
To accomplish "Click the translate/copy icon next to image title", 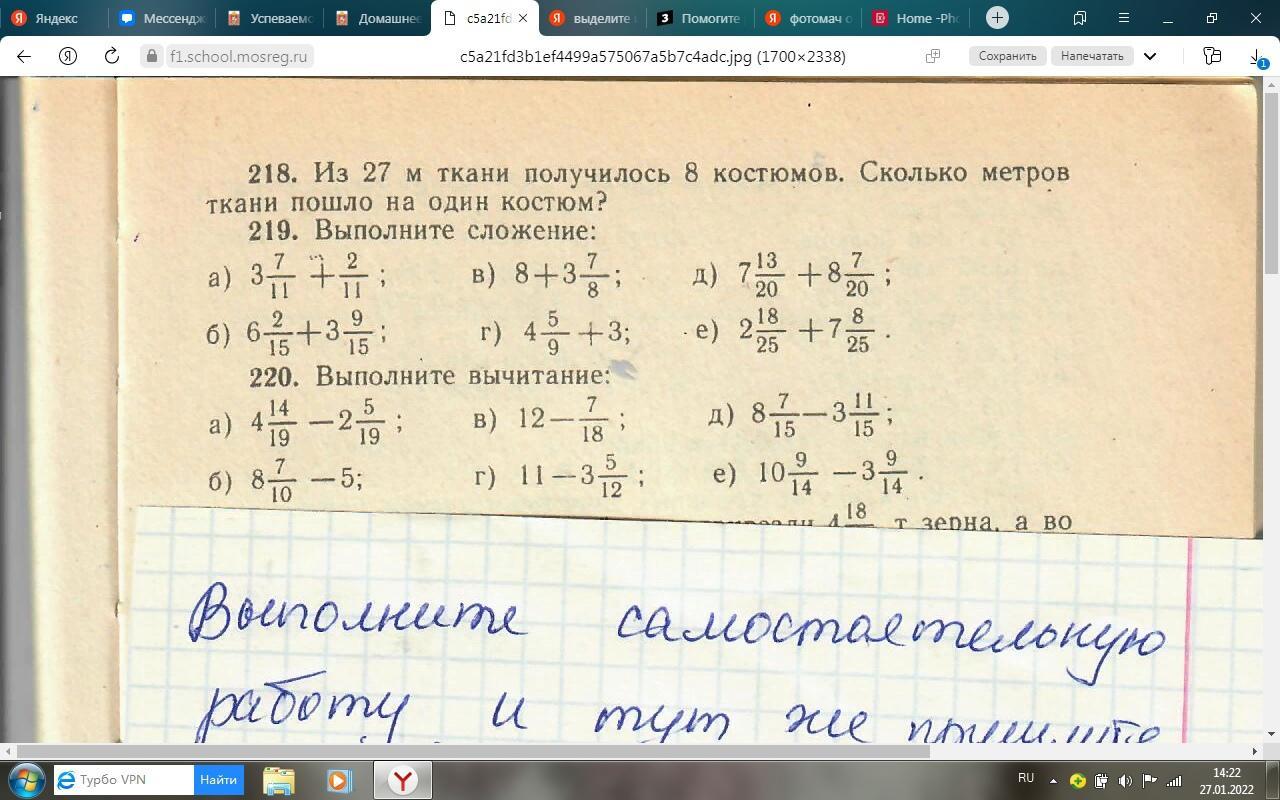I will point(933,56).
